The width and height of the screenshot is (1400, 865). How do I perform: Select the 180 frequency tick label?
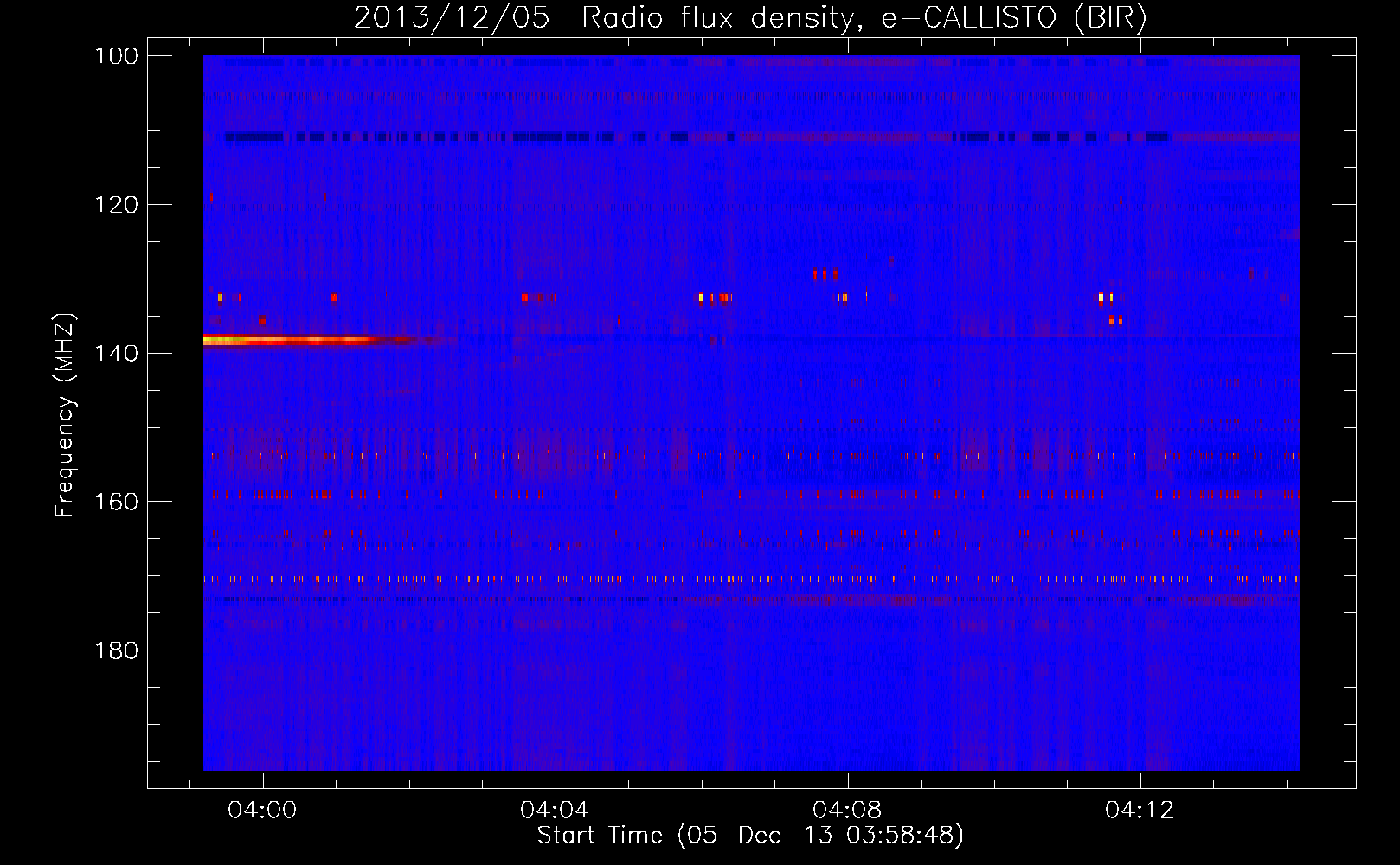pos(117,650)
